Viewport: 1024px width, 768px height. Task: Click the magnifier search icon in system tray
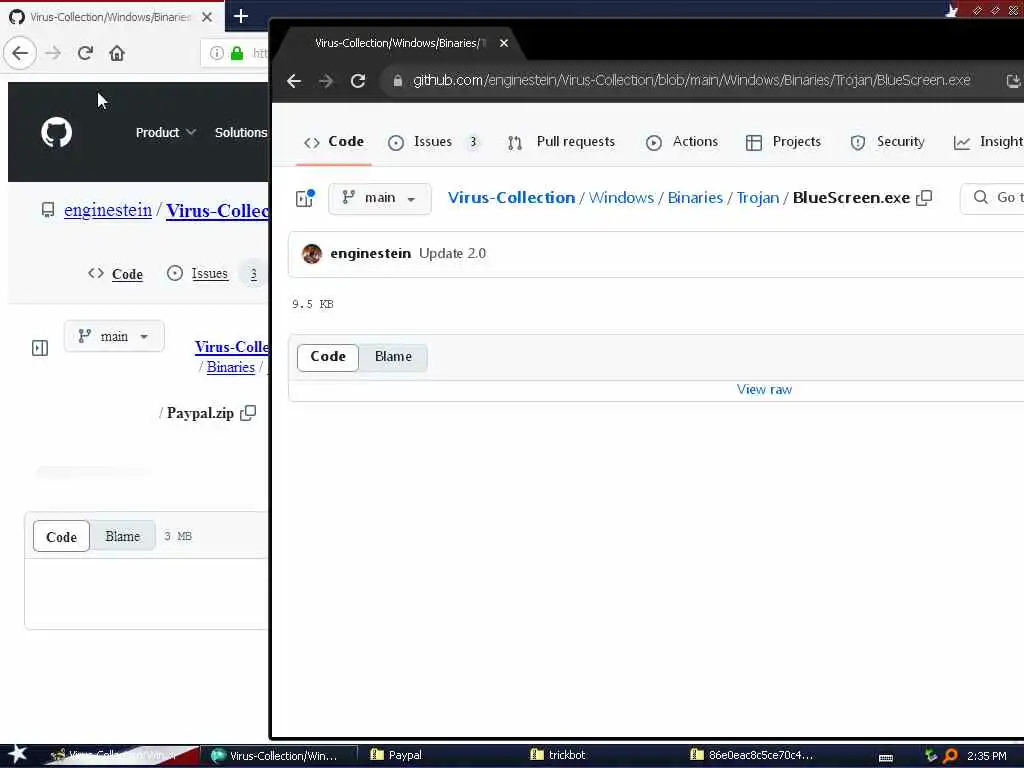pos(950,756)
